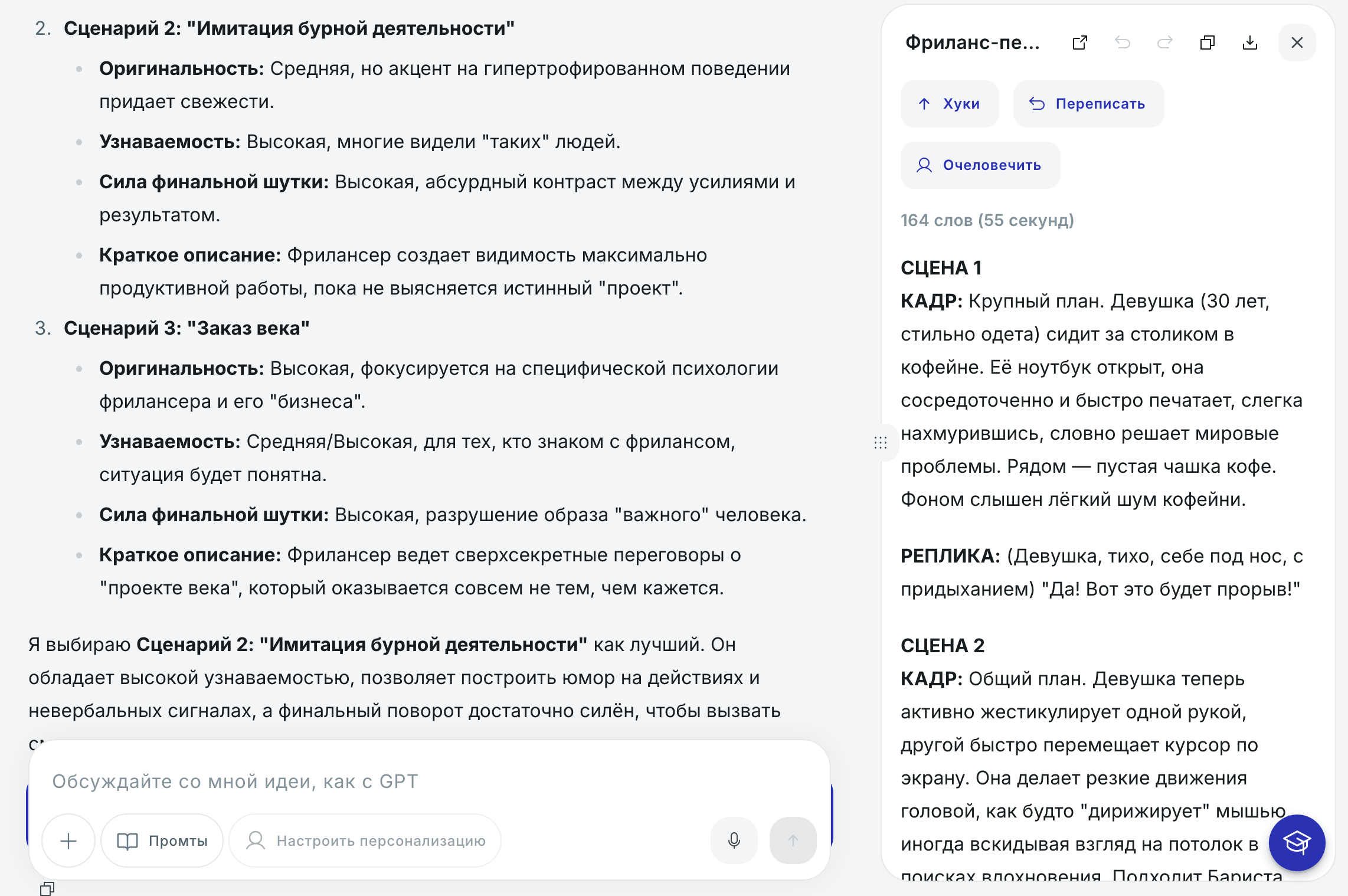Send the message with arrow button

pyautogui.click(x=793, y=841)
